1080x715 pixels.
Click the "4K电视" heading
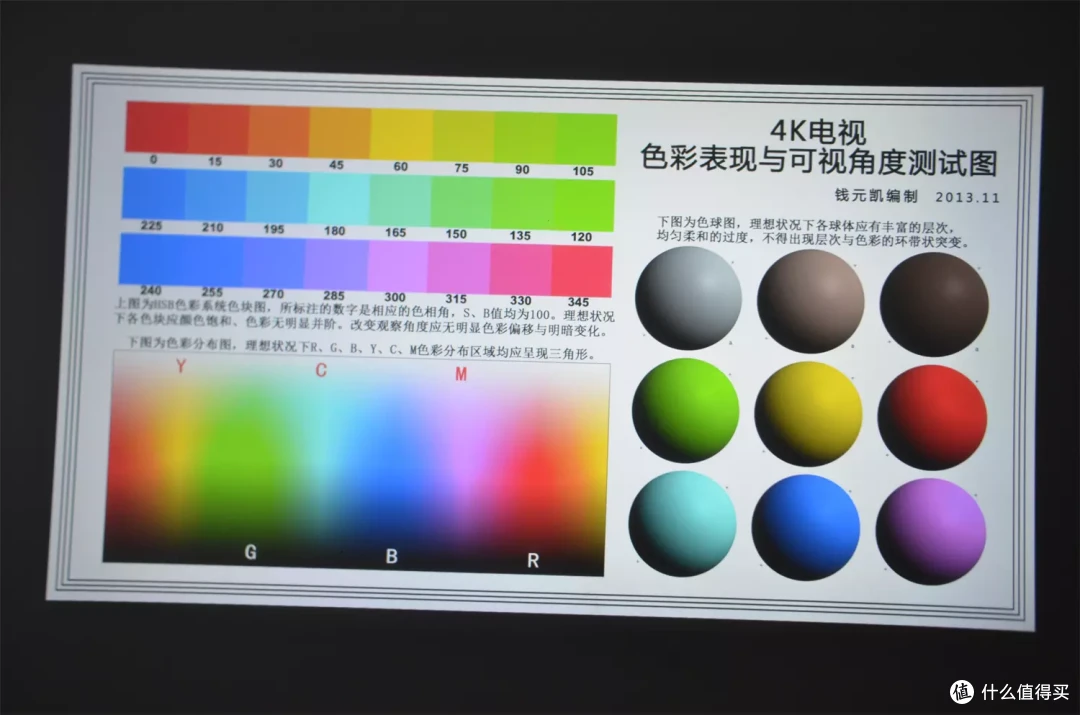click(818, 131)
